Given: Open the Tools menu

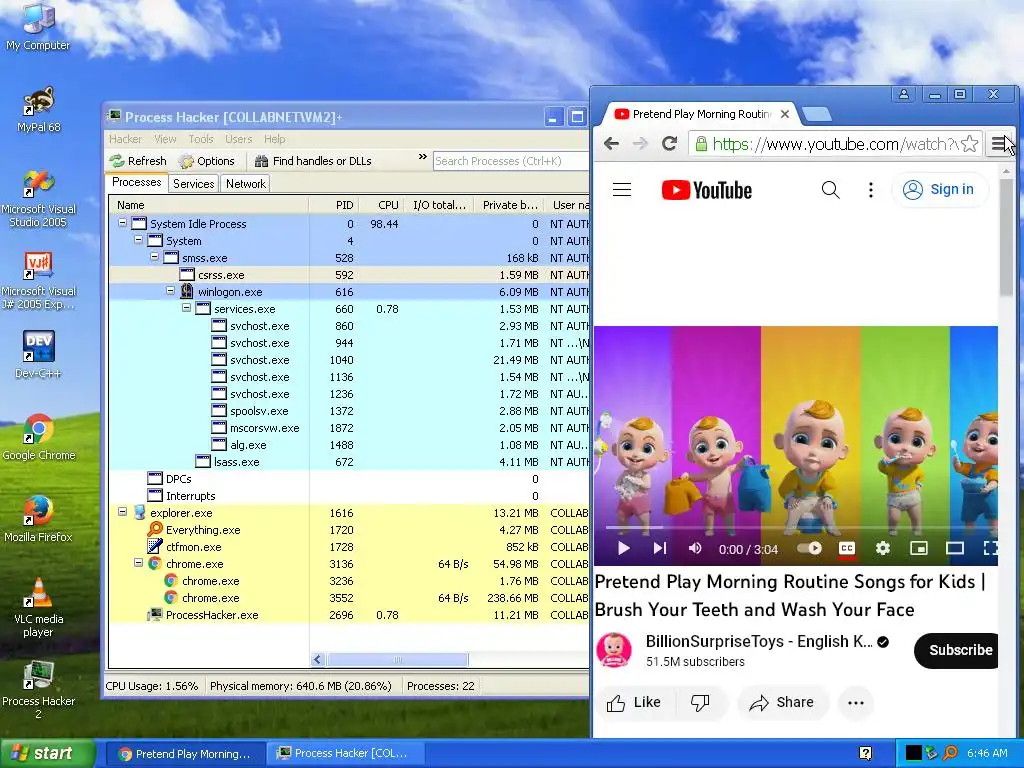Looking at the screenshot, I should 201,139.
